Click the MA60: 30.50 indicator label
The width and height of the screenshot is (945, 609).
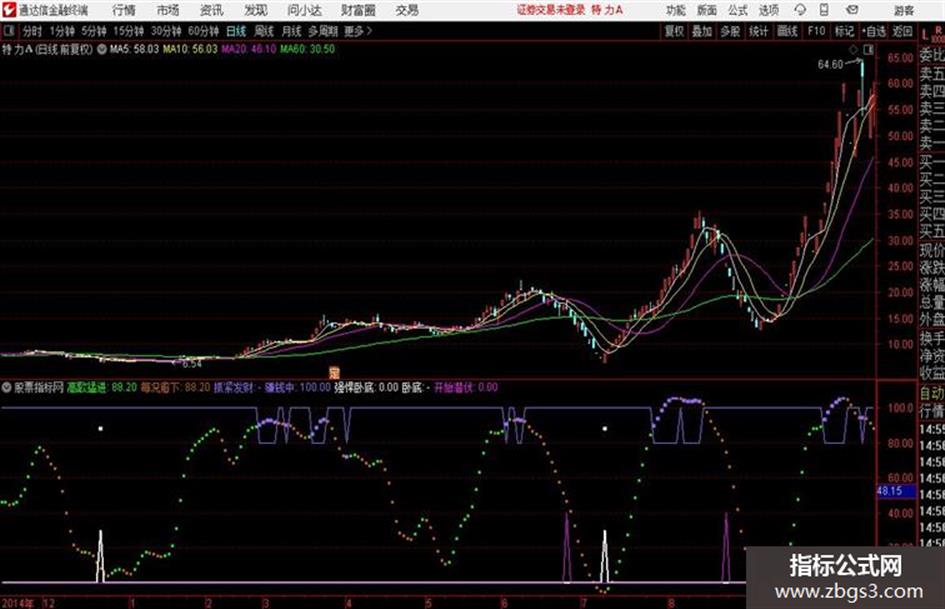tap(307, 49)
